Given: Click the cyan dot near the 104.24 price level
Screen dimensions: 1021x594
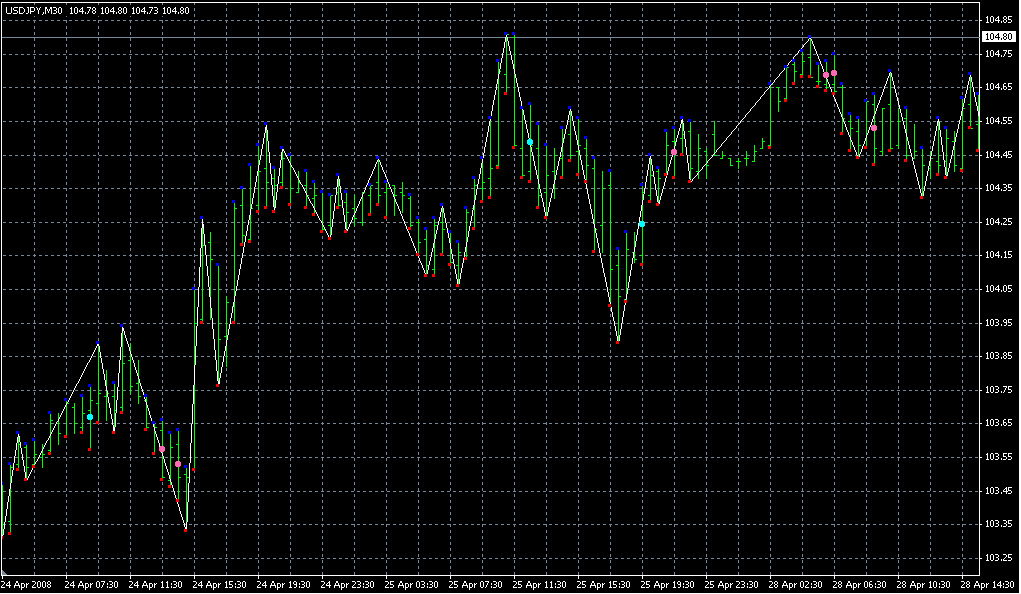Looking at the screenshot, I should point(642,224).
